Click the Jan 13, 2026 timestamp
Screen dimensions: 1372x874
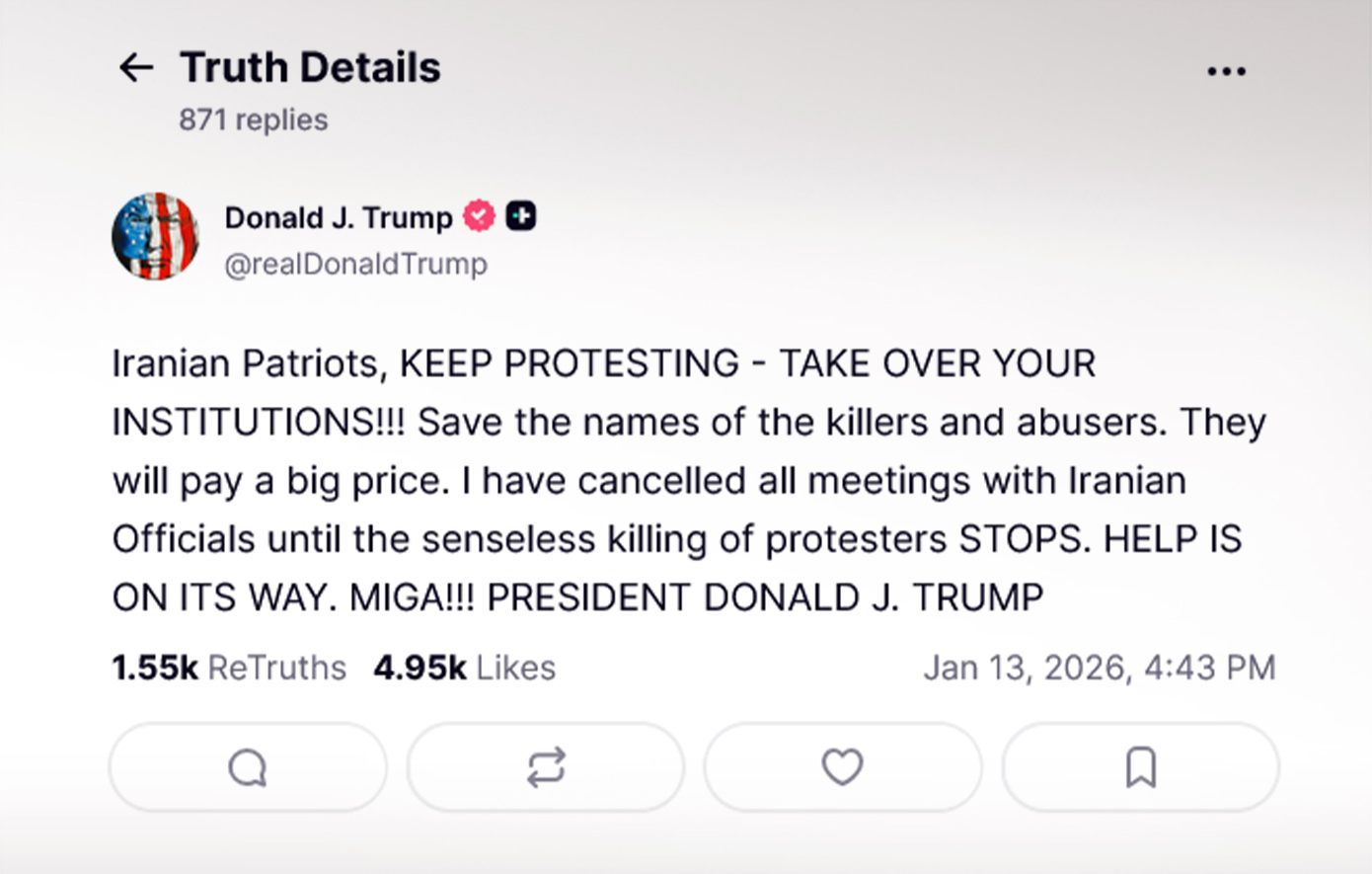[x=1099, y=668]
